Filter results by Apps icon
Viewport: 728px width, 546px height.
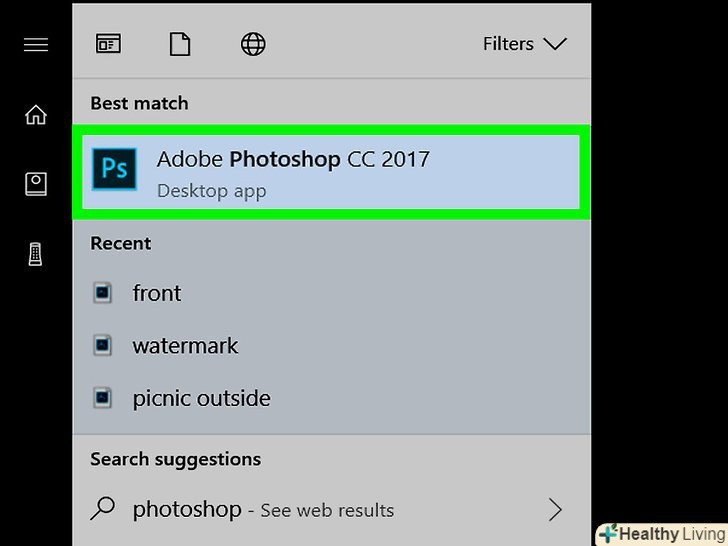click(x=107, y=44)
